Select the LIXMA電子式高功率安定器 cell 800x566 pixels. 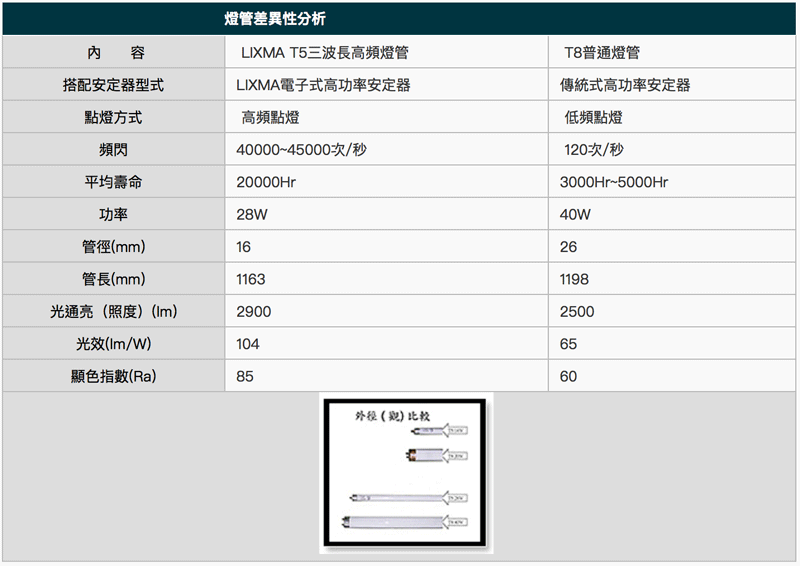[x=323, y=85]
